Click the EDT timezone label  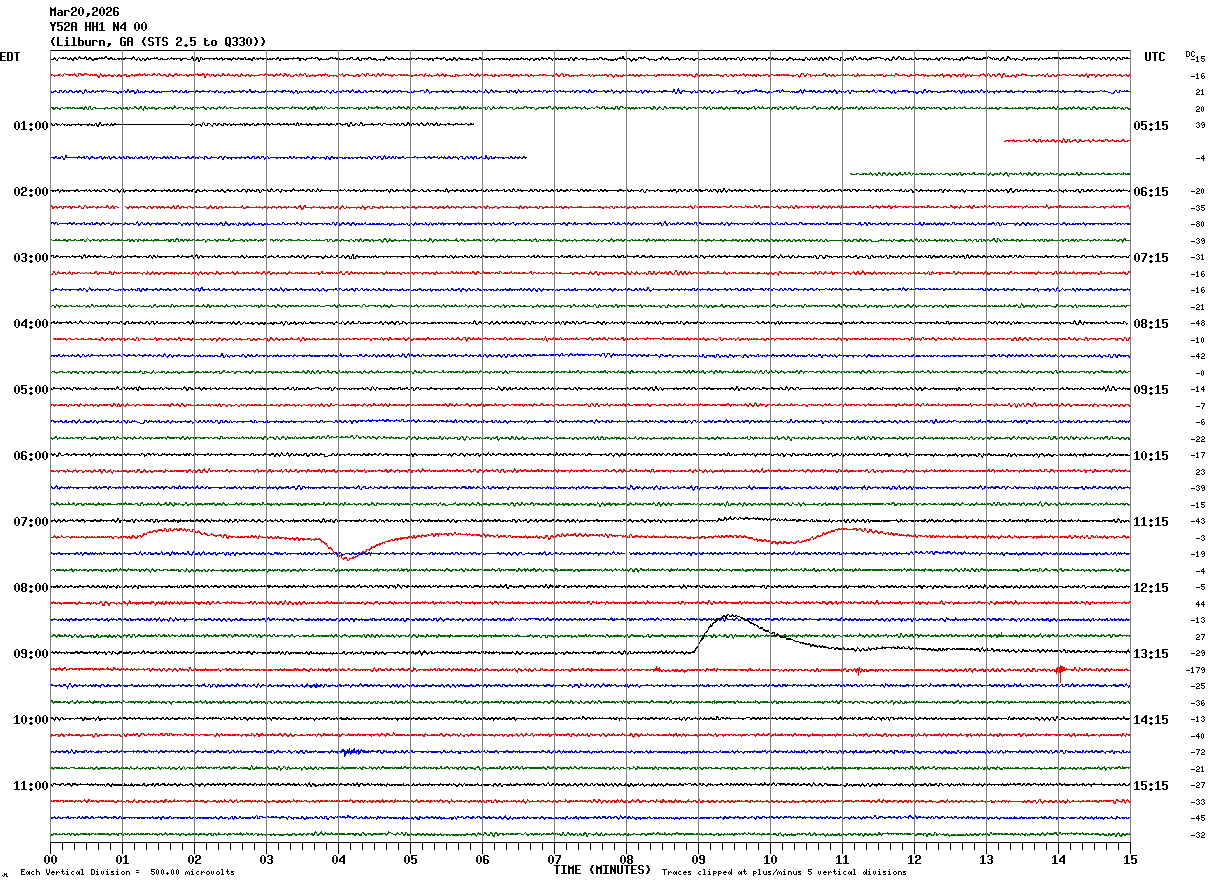[x=10, y=57]
